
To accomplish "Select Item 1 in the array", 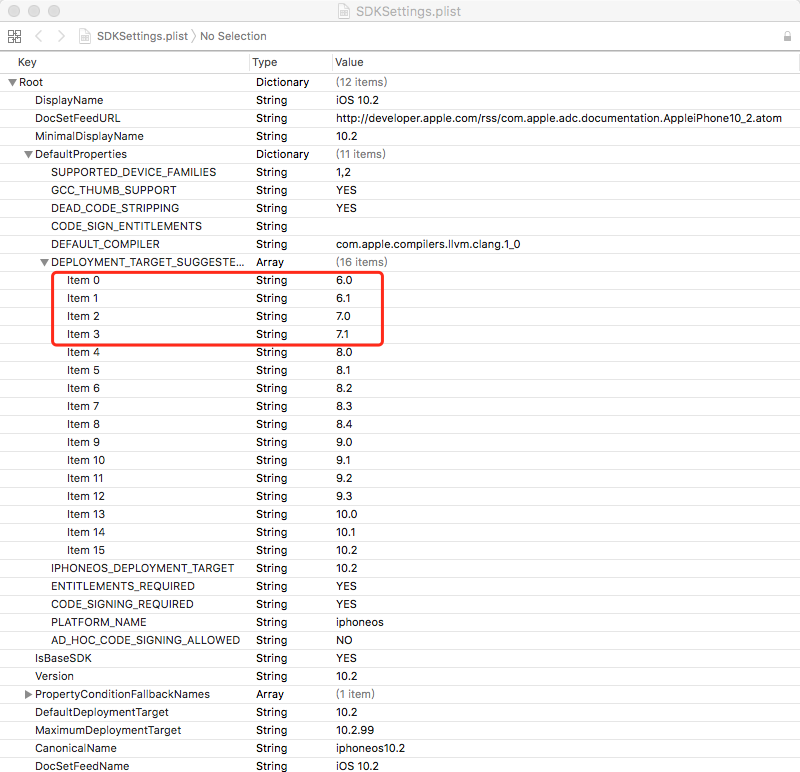I will 82,298.
